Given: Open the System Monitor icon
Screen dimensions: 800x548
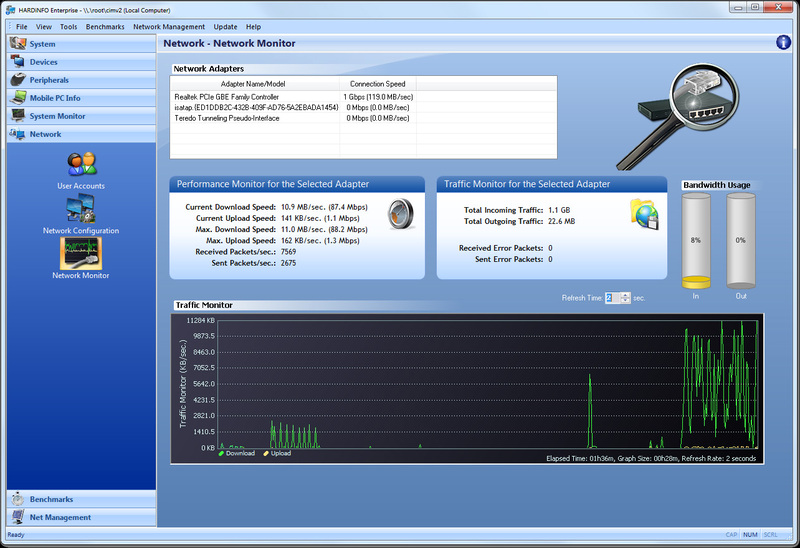Looking at the screenshot, I should [x=18, y=115].
